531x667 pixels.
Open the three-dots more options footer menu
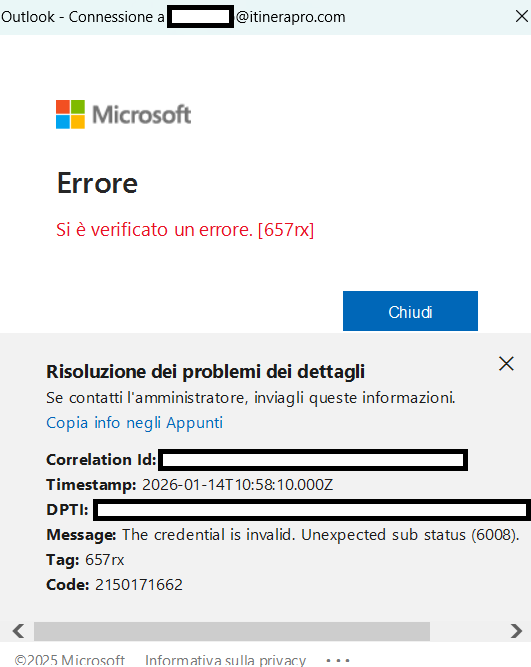(x=338, y=661)
